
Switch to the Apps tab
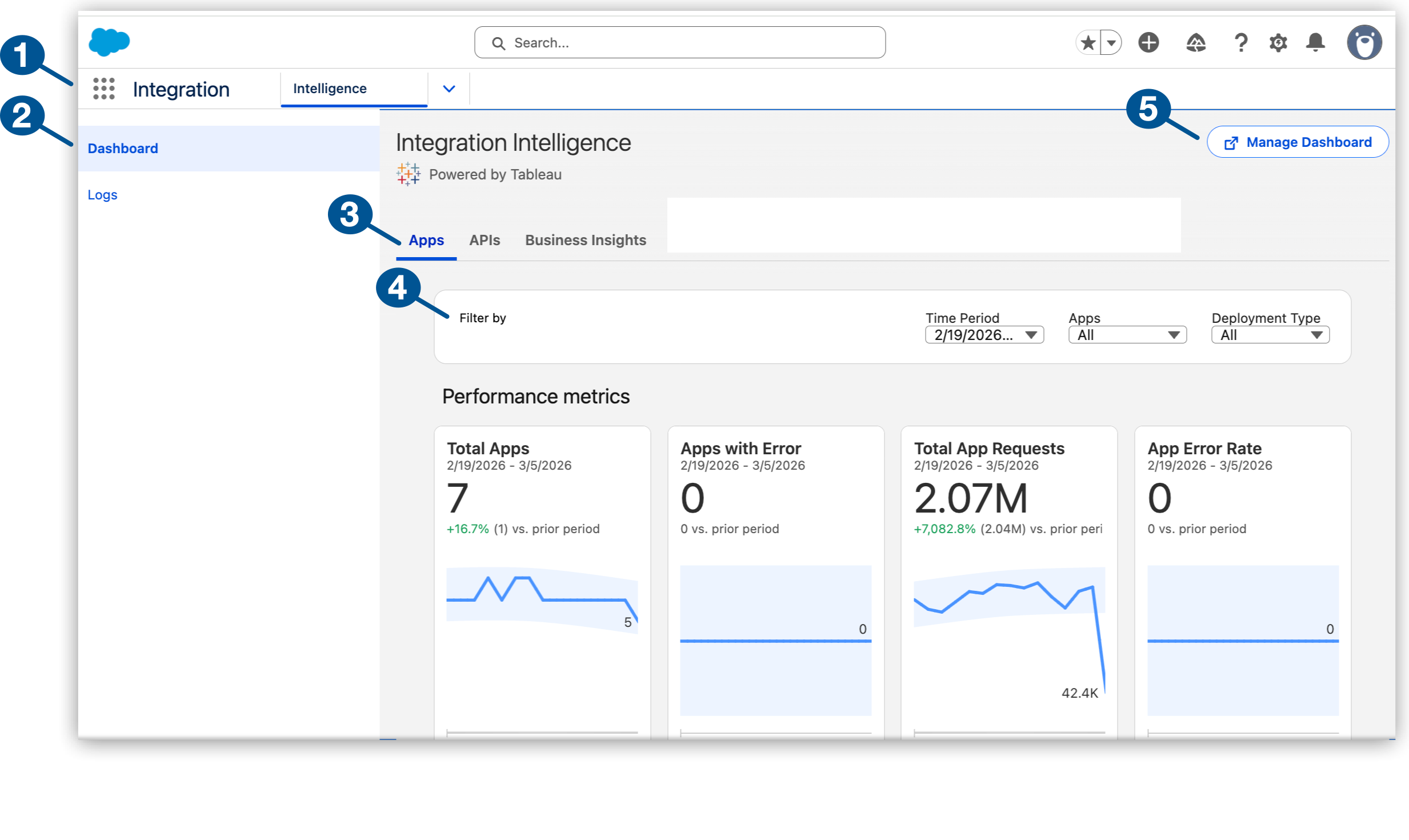(x=426, y=241)
